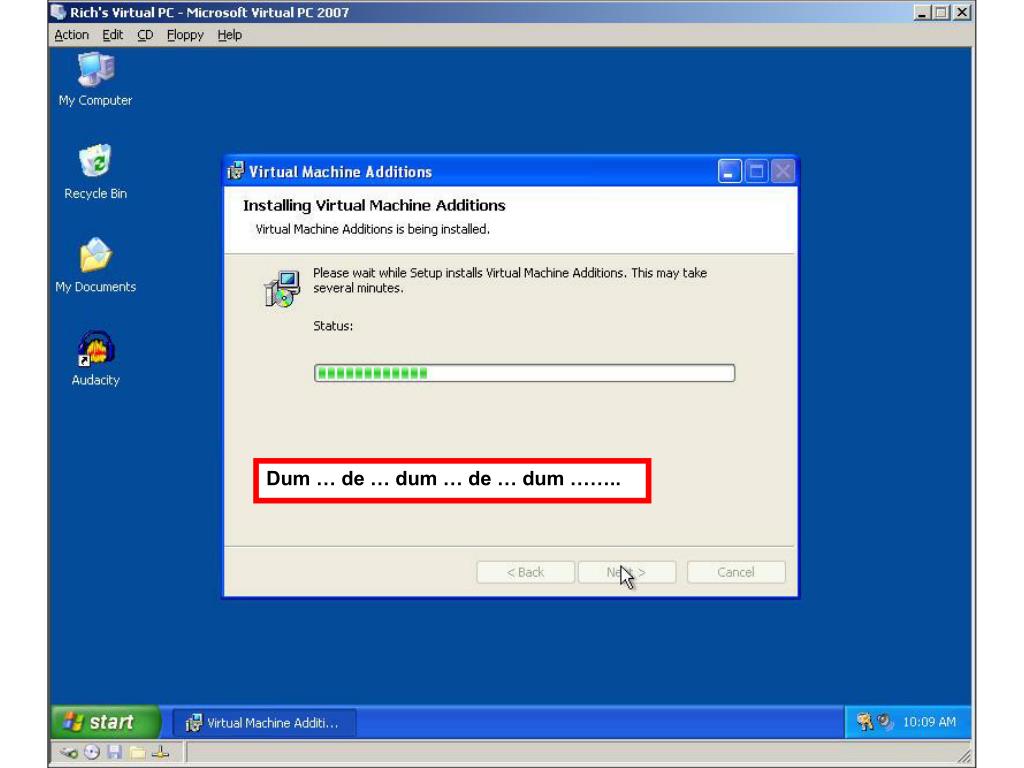Click the second system tray icon near clock
Screen dimensions: 1024x768
[x=885, y=722]
